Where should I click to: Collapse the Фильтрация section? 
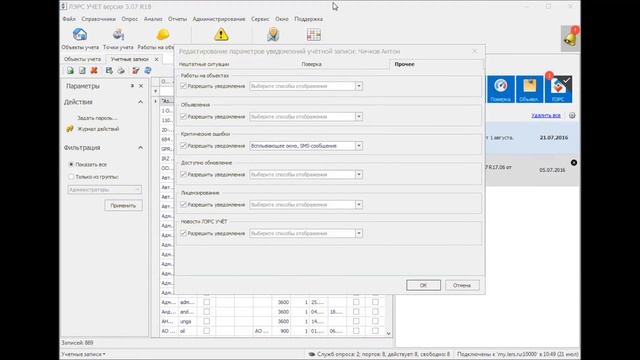pyautogui.click(x=140, y=148)
